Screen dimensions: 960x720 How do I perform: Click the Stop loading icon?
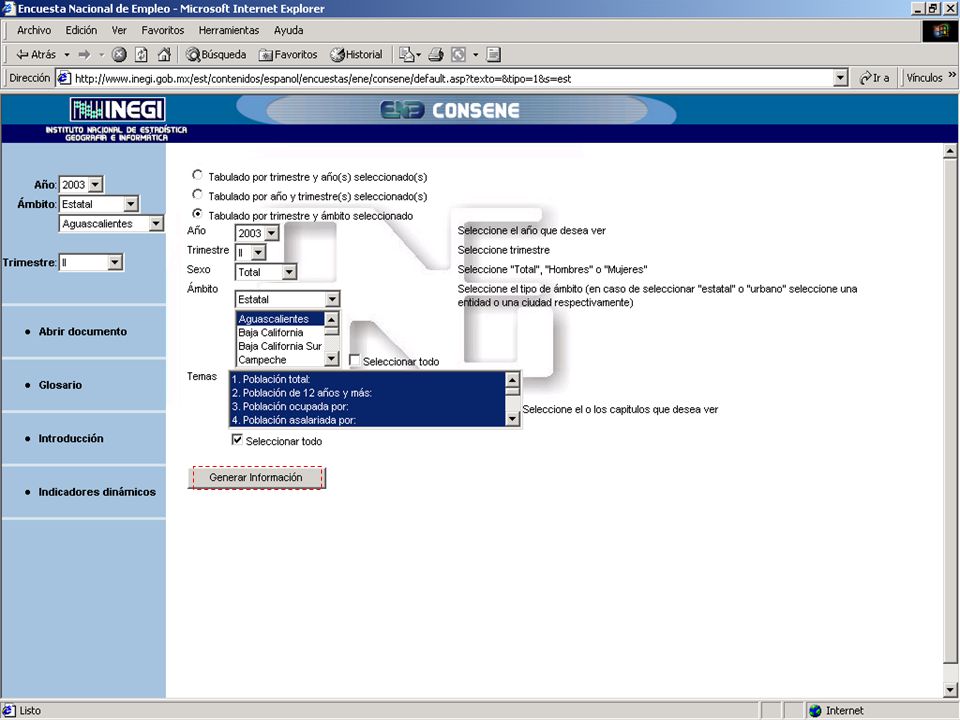(119, 54)
